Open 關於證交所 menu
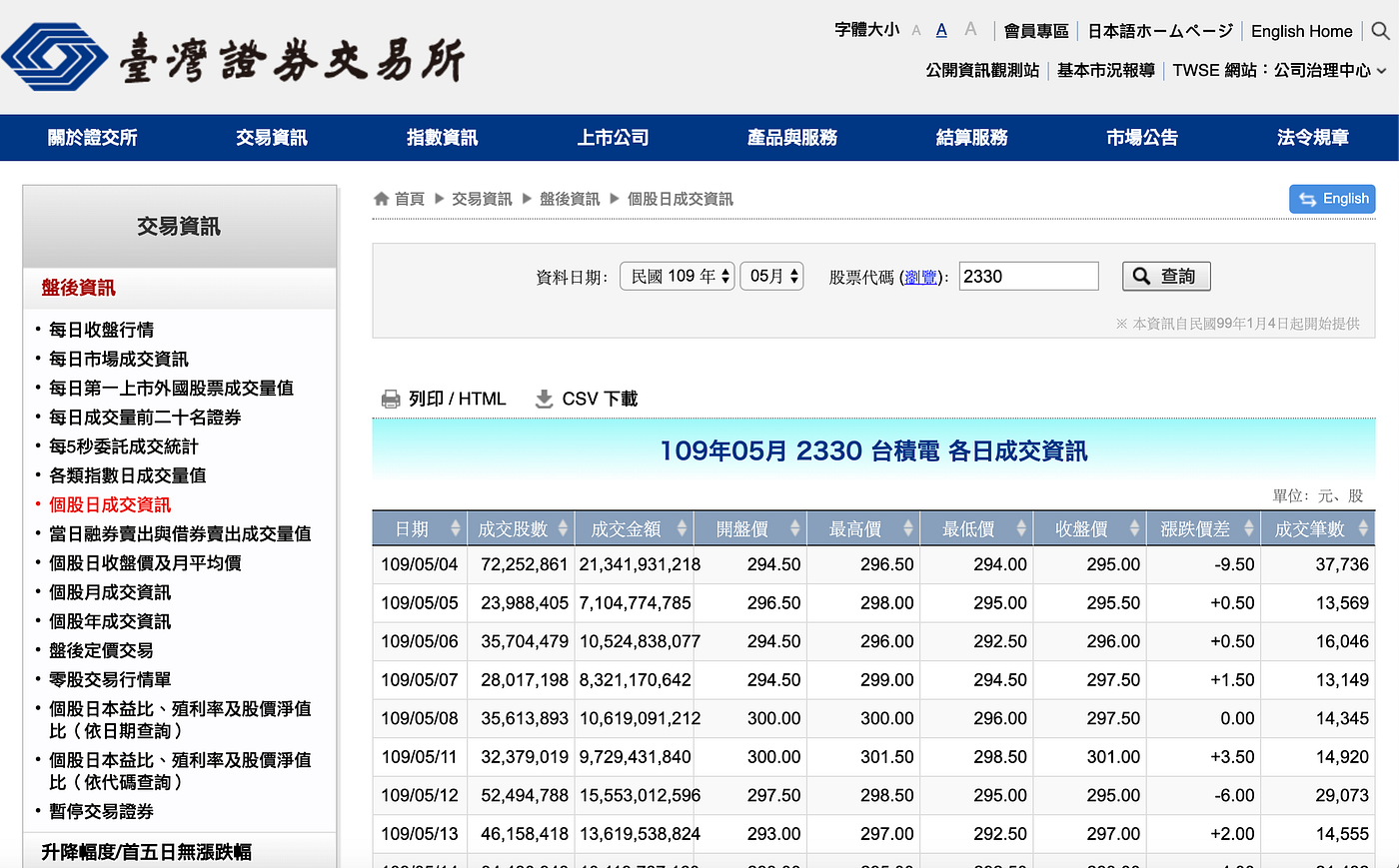1399x868 pixels. click(93, 138)
